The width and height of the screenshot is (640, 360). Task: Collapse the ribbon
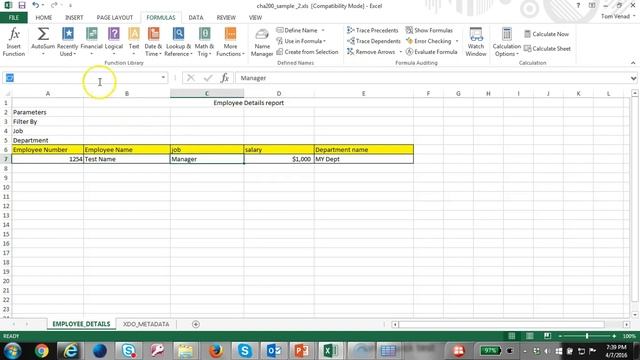[x=633, y=63]
